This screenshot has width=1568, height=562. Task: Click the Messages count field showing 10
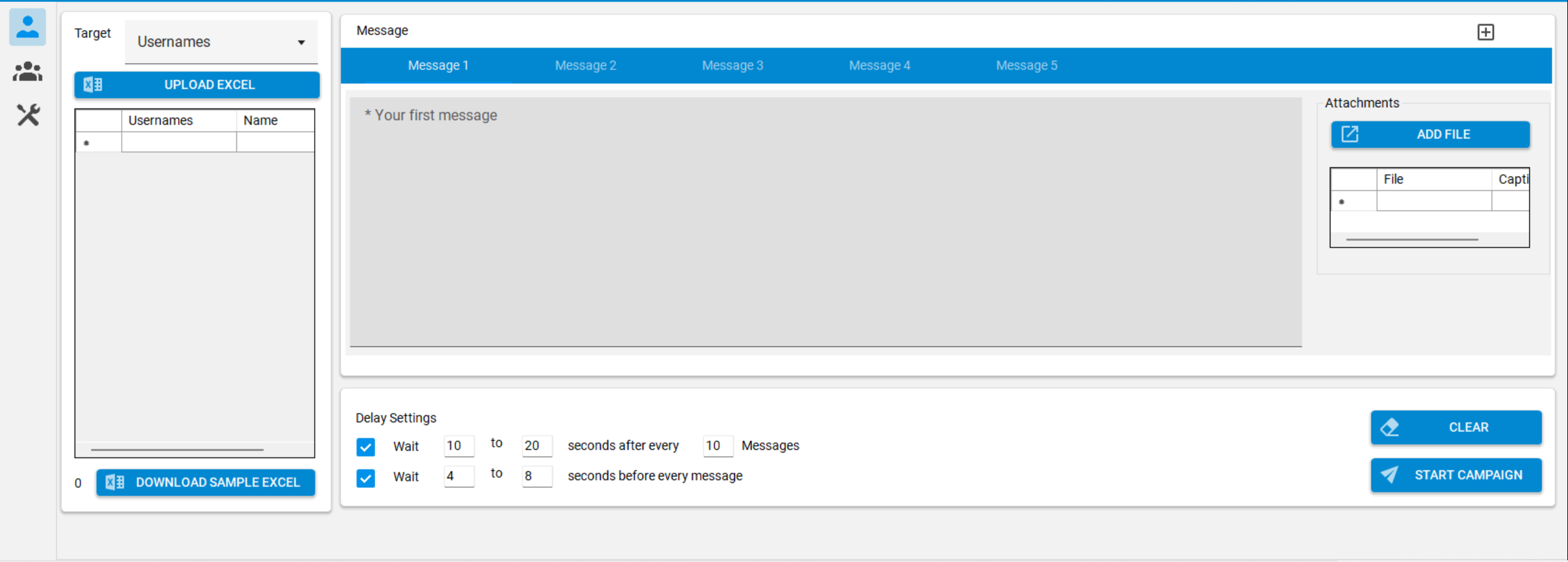[717, 445]
